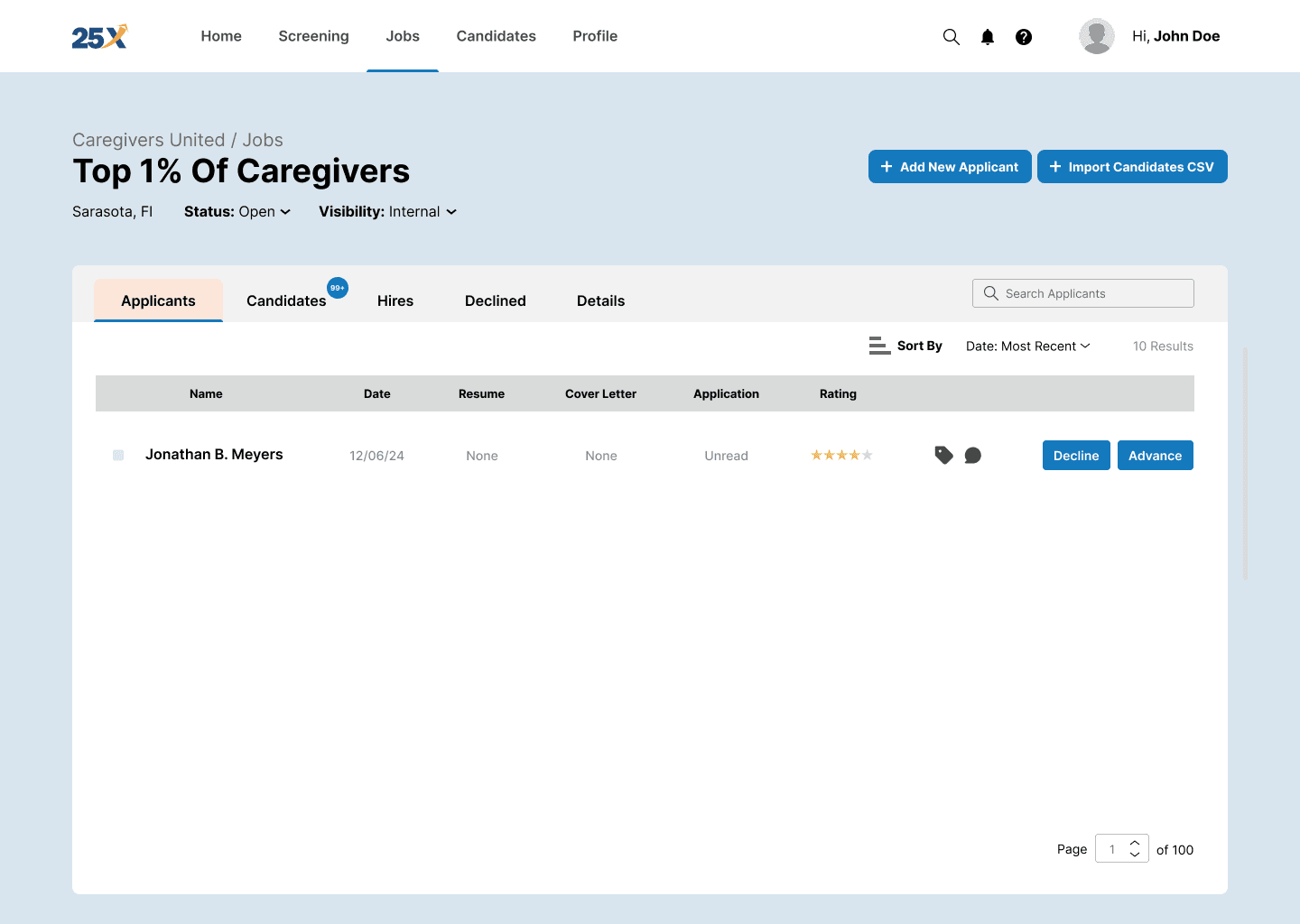Click the Sort By filter icon
Viewport: 1300px width, 924px height.
click(x=878, y=346)
